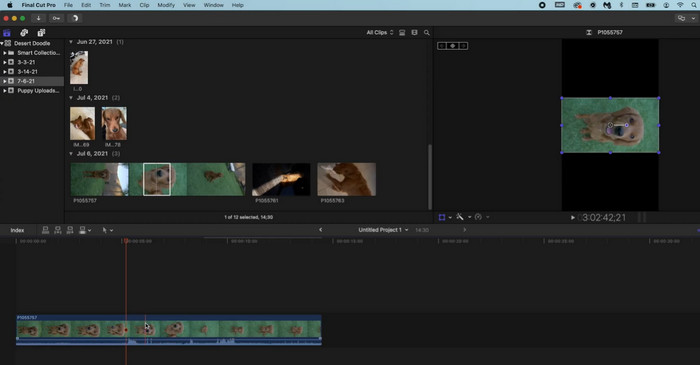Go to next keyframe in viewer
The height and width of the screenshot is (365, 700).
coord(463,46)
